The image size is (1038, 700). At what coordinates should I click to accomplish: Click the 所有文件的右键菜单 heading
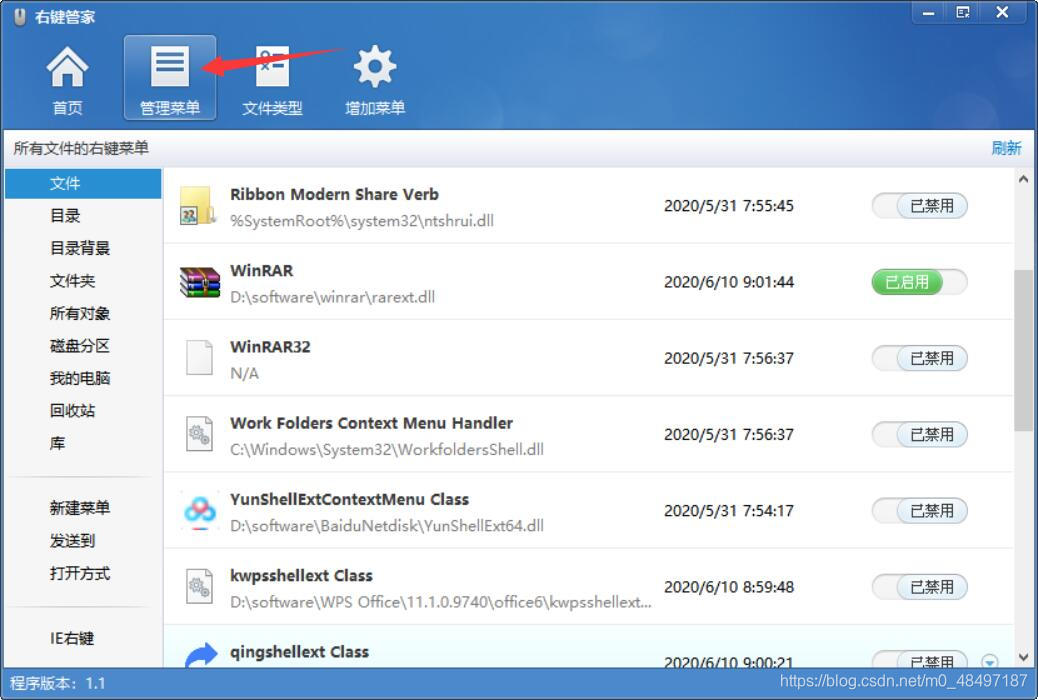pyautogui.click(x=81, y=148)
